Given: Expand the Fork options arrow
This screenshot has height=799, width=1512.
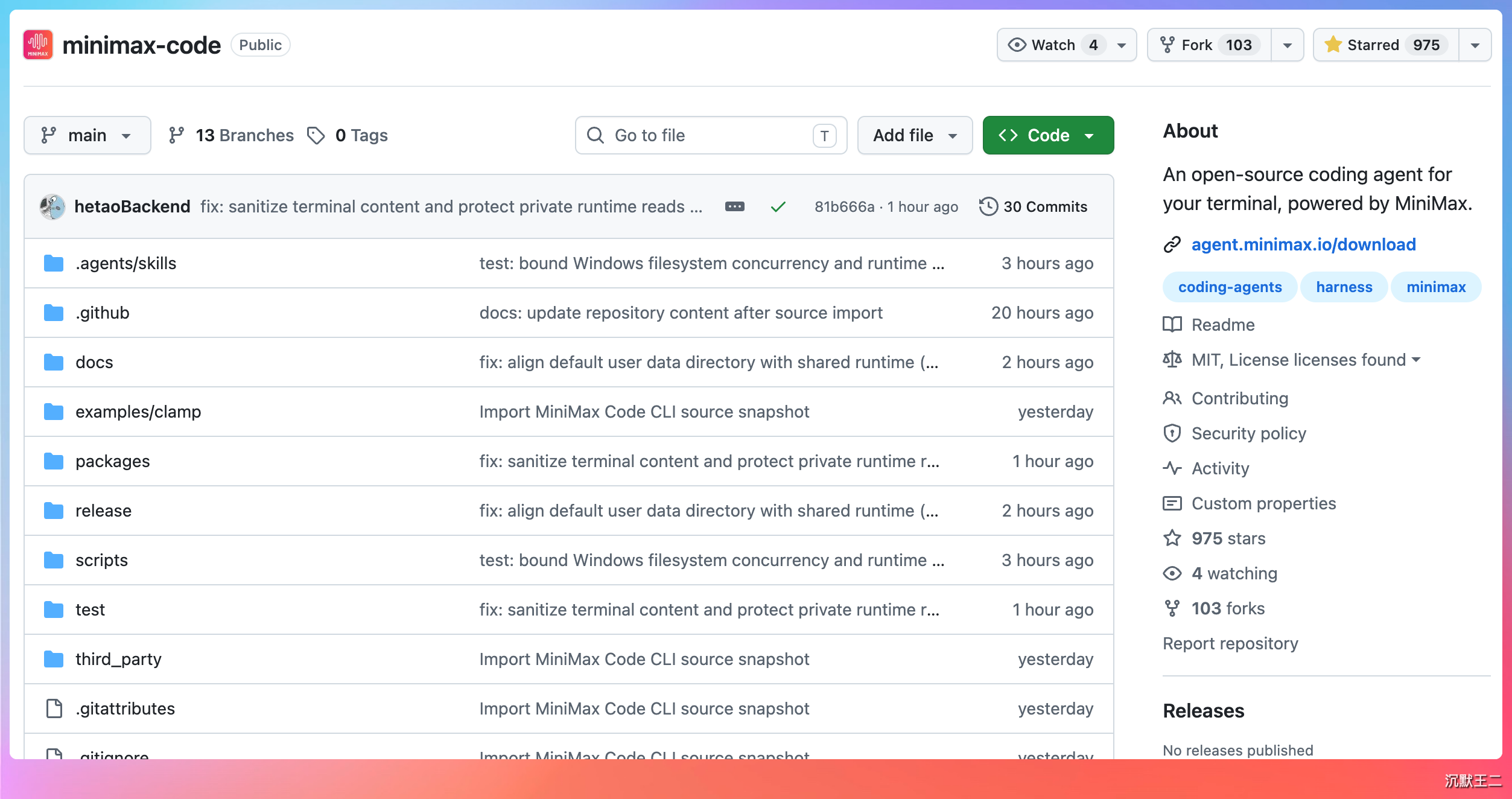Looking at the screenshot, I should pos(1287,45).
